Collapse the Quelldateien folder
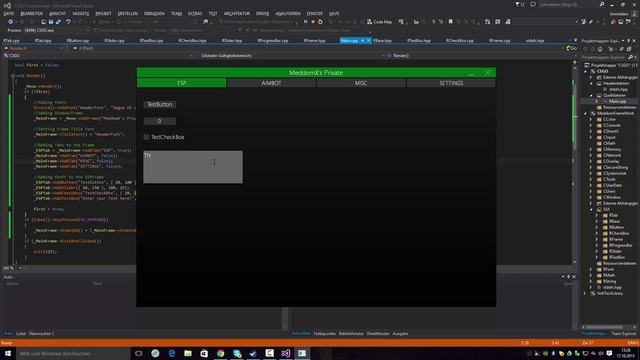The width and height of the screenshot is (640, 360). click(x=591, y=95)
